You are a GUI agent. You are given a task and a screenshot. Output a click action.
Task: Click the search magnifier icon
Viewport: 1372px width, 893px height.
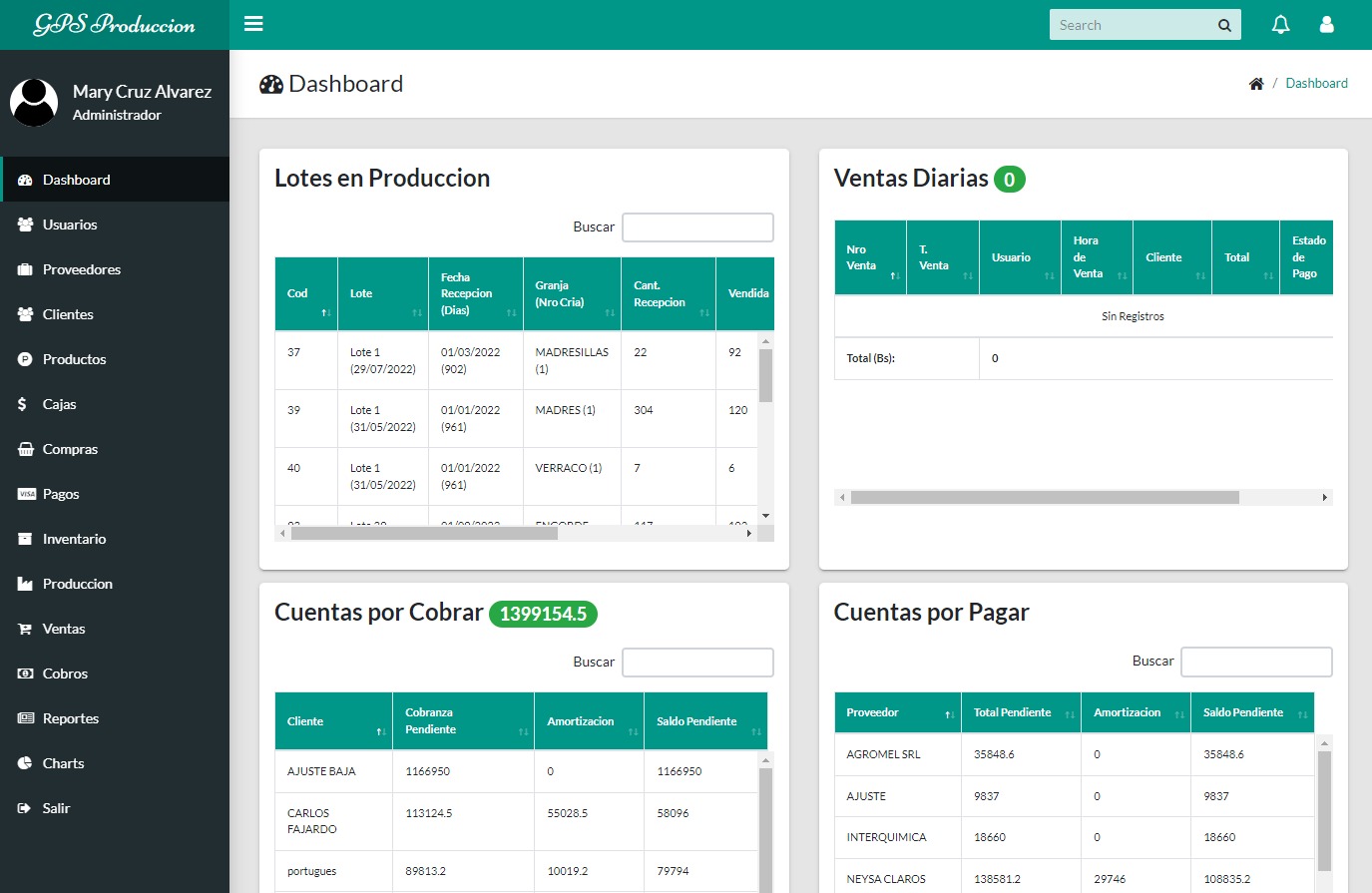(1224, 26)
